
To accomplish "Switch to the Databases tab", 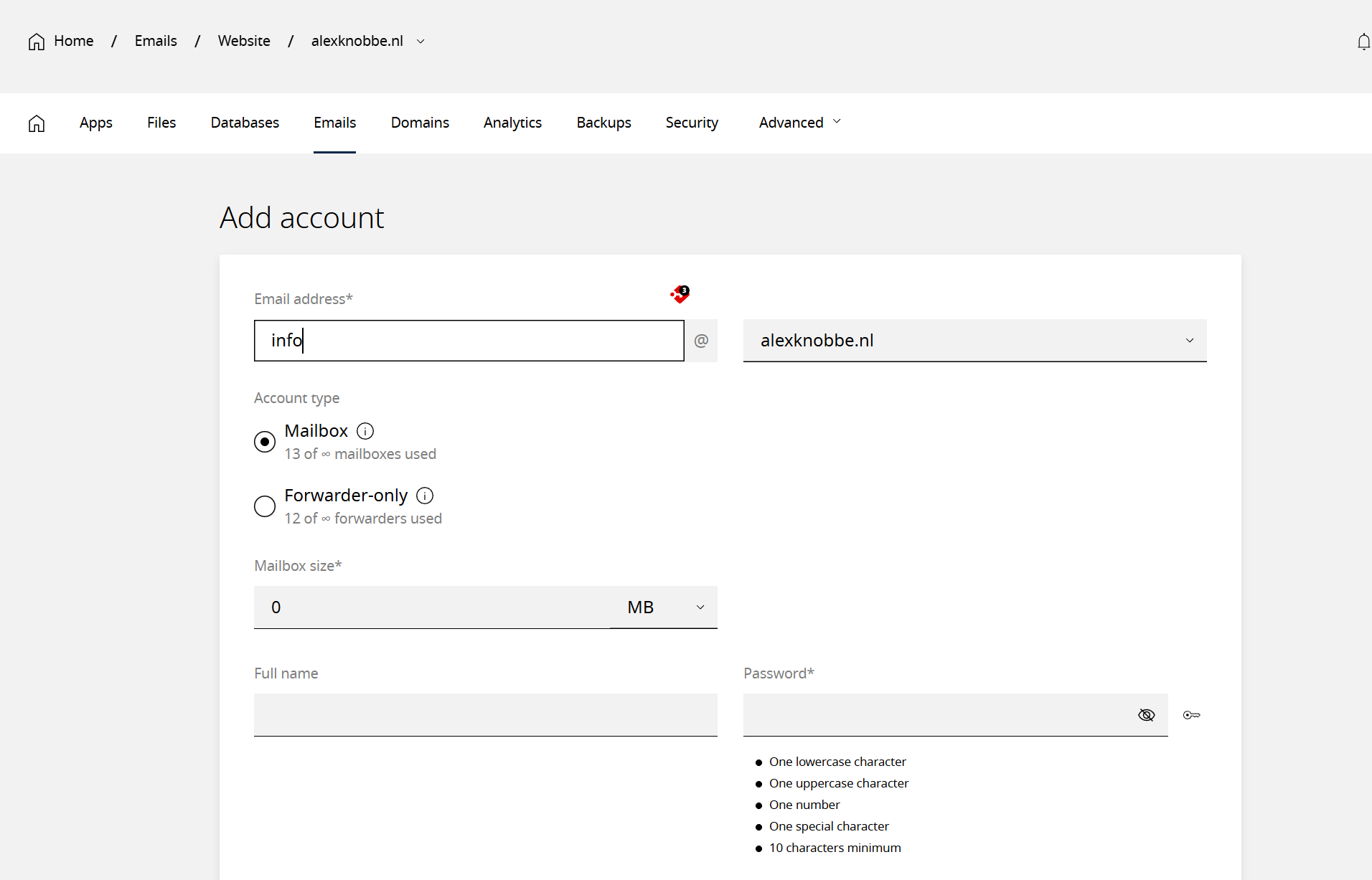I will pos(245,123).
